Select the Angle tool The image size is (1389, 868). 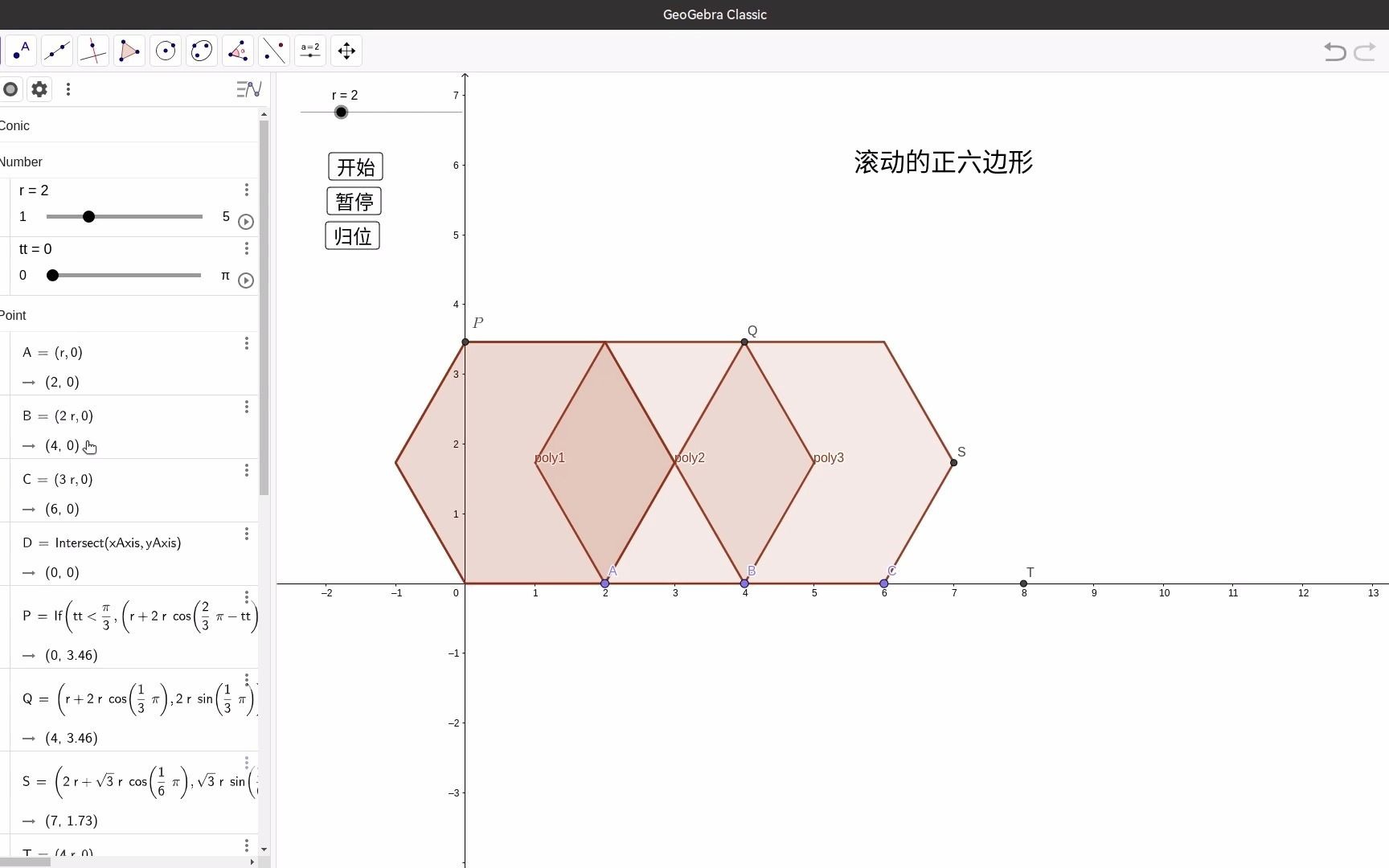point(238,51)
